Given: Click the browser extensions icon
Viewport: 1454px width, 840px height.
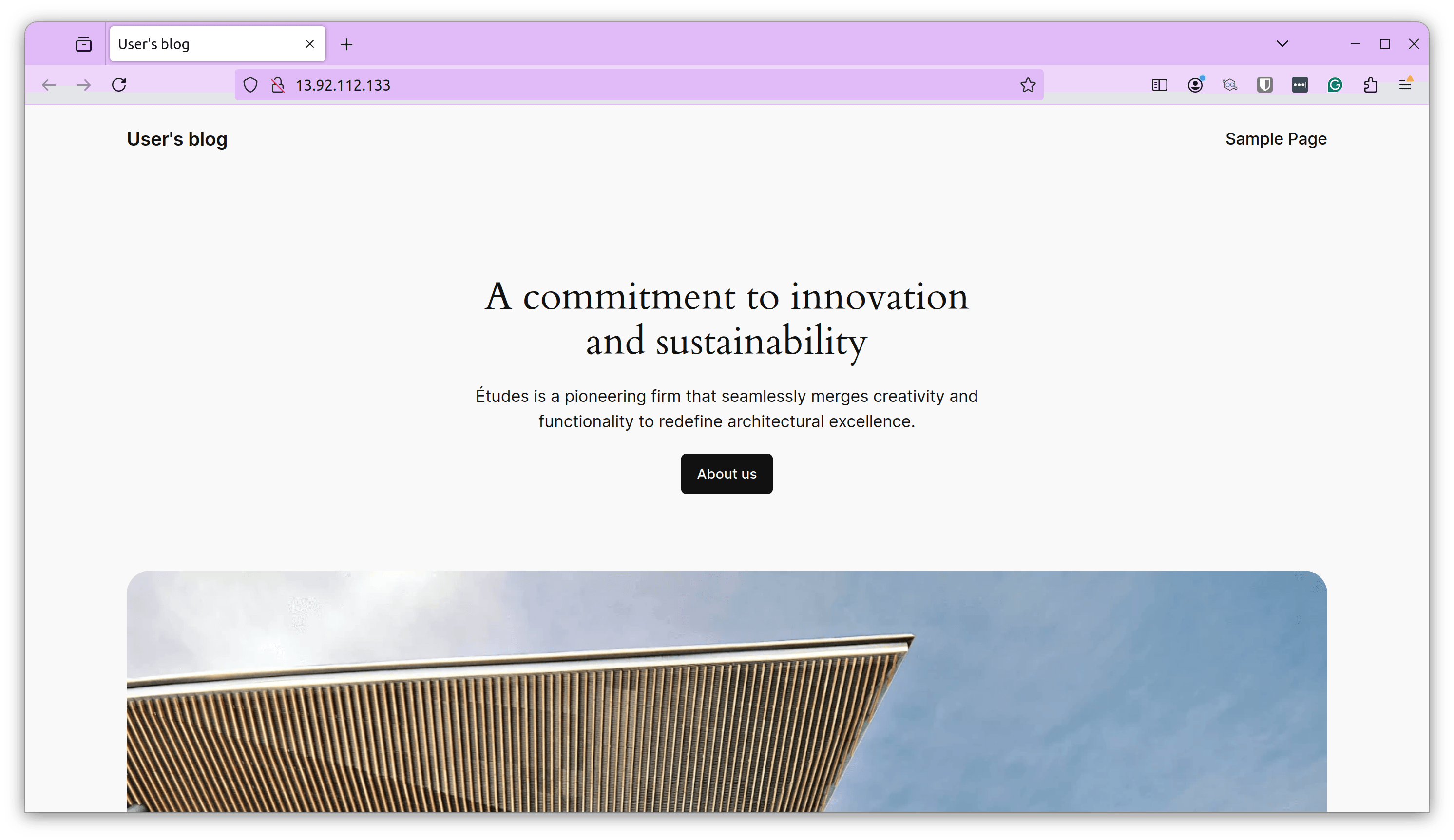Looking at the screenshot, I should pos(1371,85).
